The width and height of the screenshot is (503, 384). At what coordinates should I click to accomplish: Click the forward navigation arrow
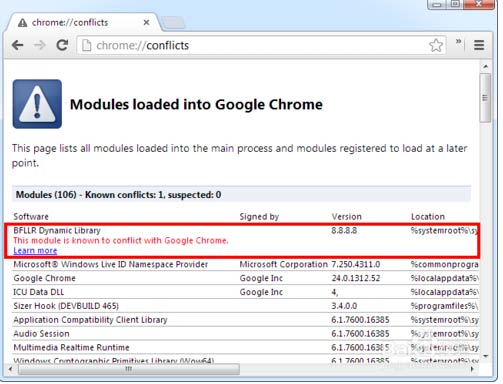40,45
